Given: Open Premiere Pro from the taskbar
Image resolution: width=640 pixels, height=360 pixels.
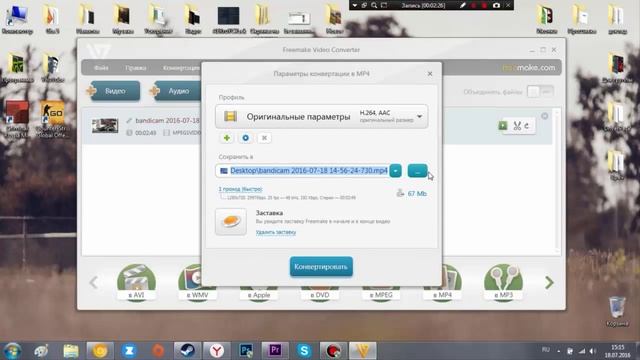Looking at the screenshot, I should 275,351.
